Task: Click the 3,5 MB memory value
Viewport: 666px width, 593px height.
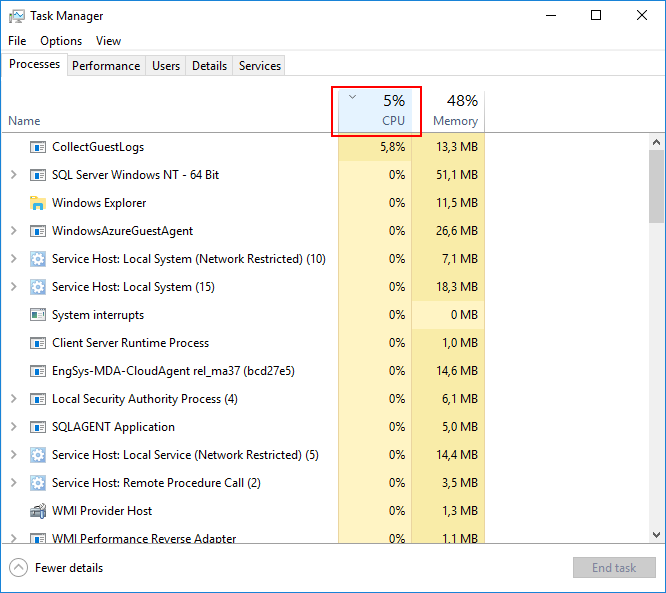Action: [460, 483]
